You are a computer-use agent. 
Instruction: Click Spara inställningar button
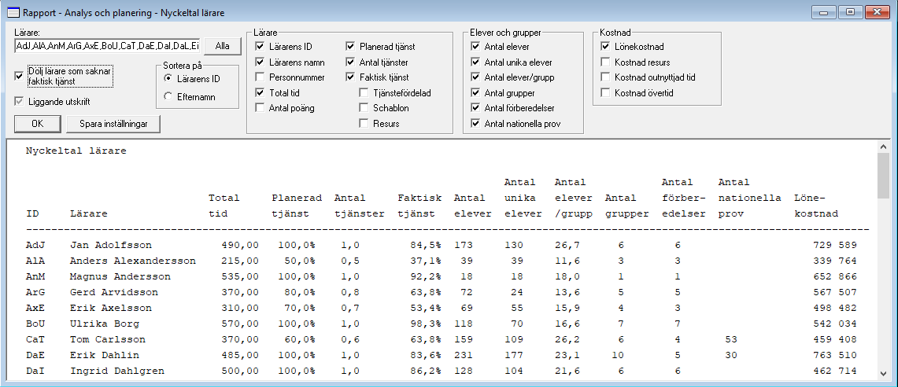(x=113, y=124)
